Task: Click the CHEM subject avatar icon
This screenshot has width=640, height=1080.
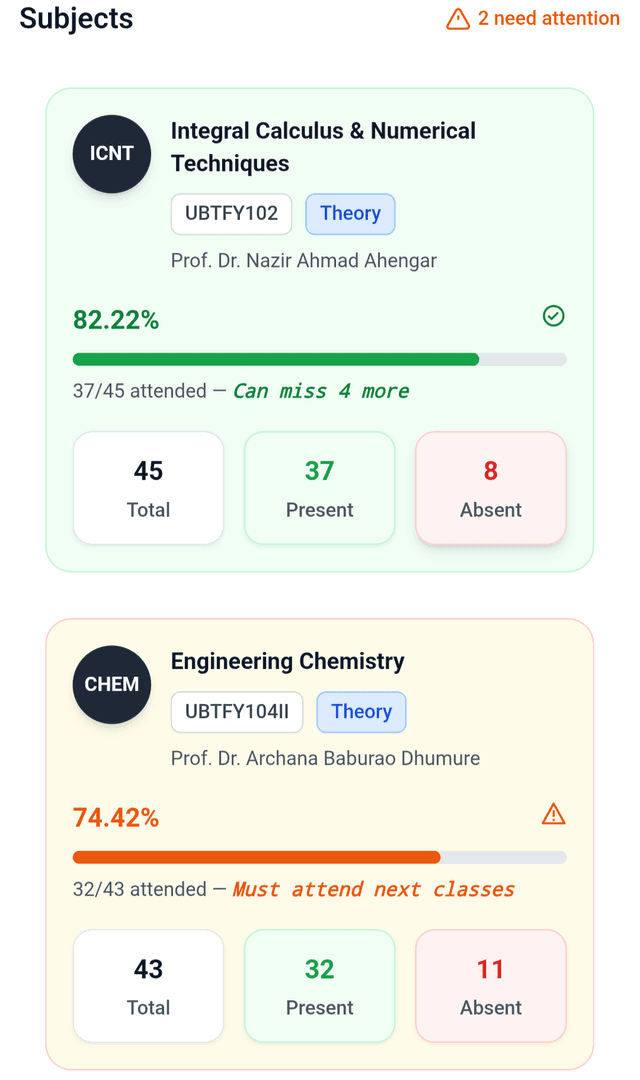Action: pyautogui.click(x=111, y=684)
